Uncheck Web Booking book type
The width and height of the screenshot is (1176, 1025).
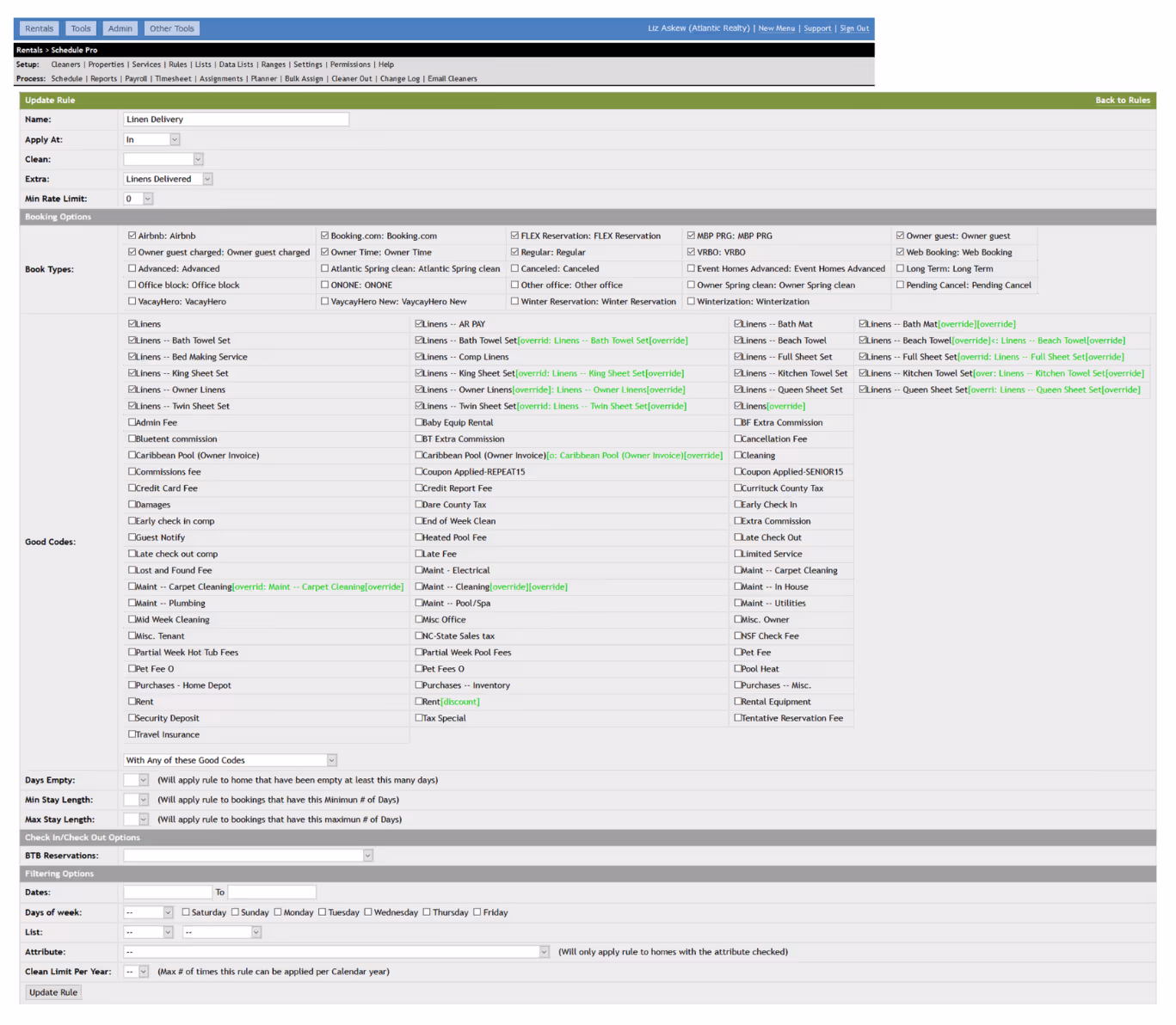point(900,252)
